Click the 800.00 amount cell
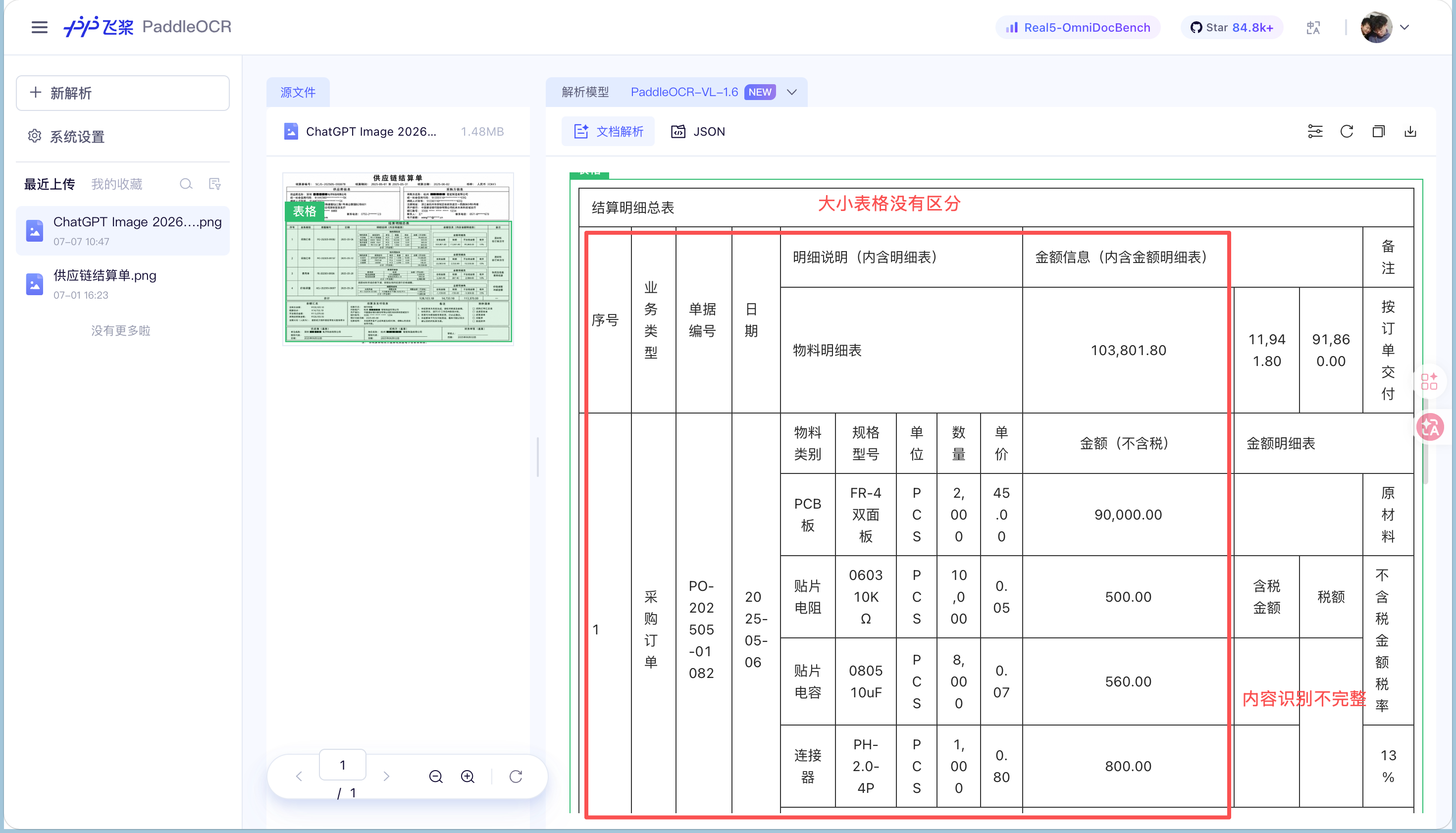 pyautogui.click(x=1128, y=766)
